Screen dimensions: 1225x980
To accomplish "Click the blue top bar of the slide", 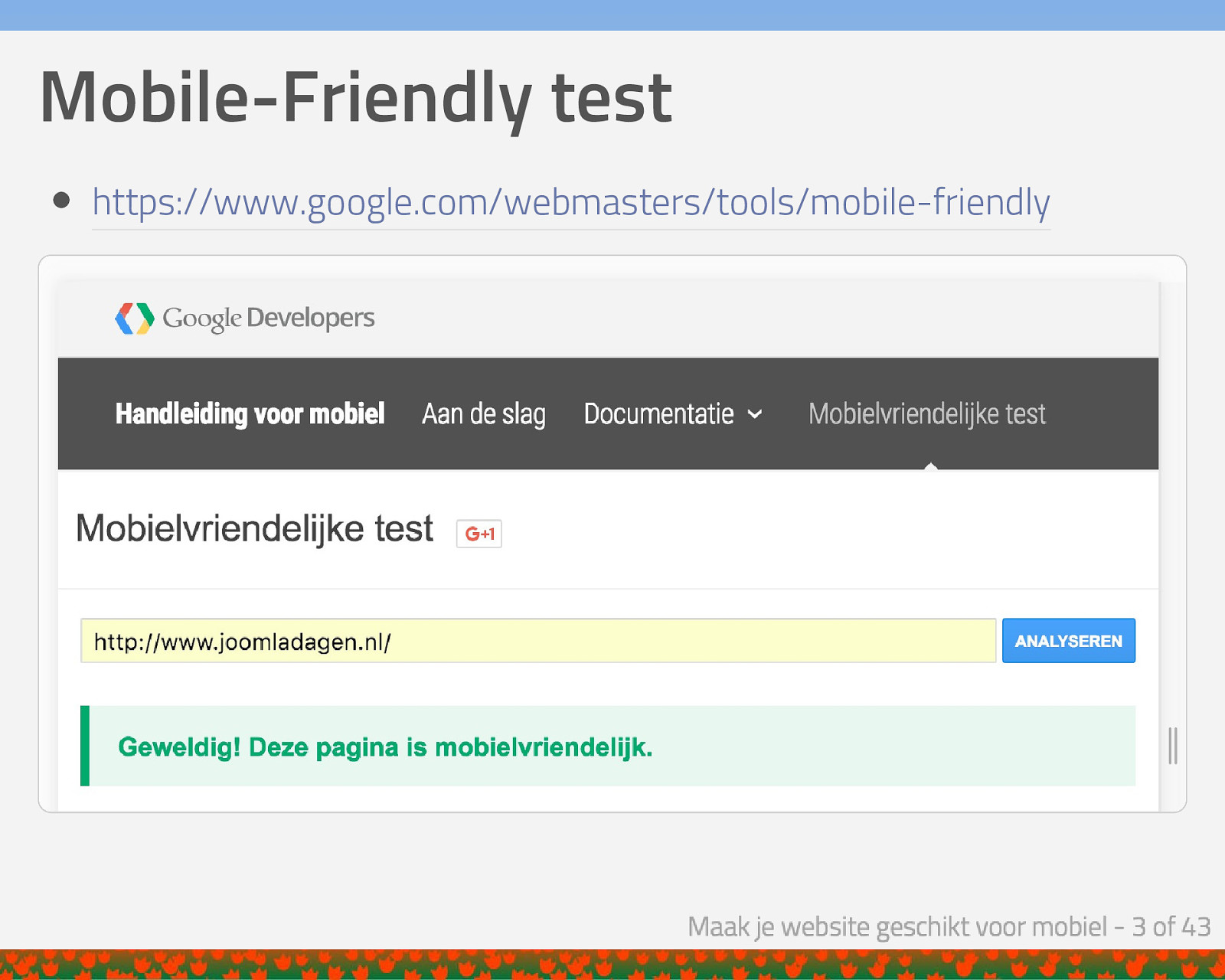I will (x=612, y=15).
